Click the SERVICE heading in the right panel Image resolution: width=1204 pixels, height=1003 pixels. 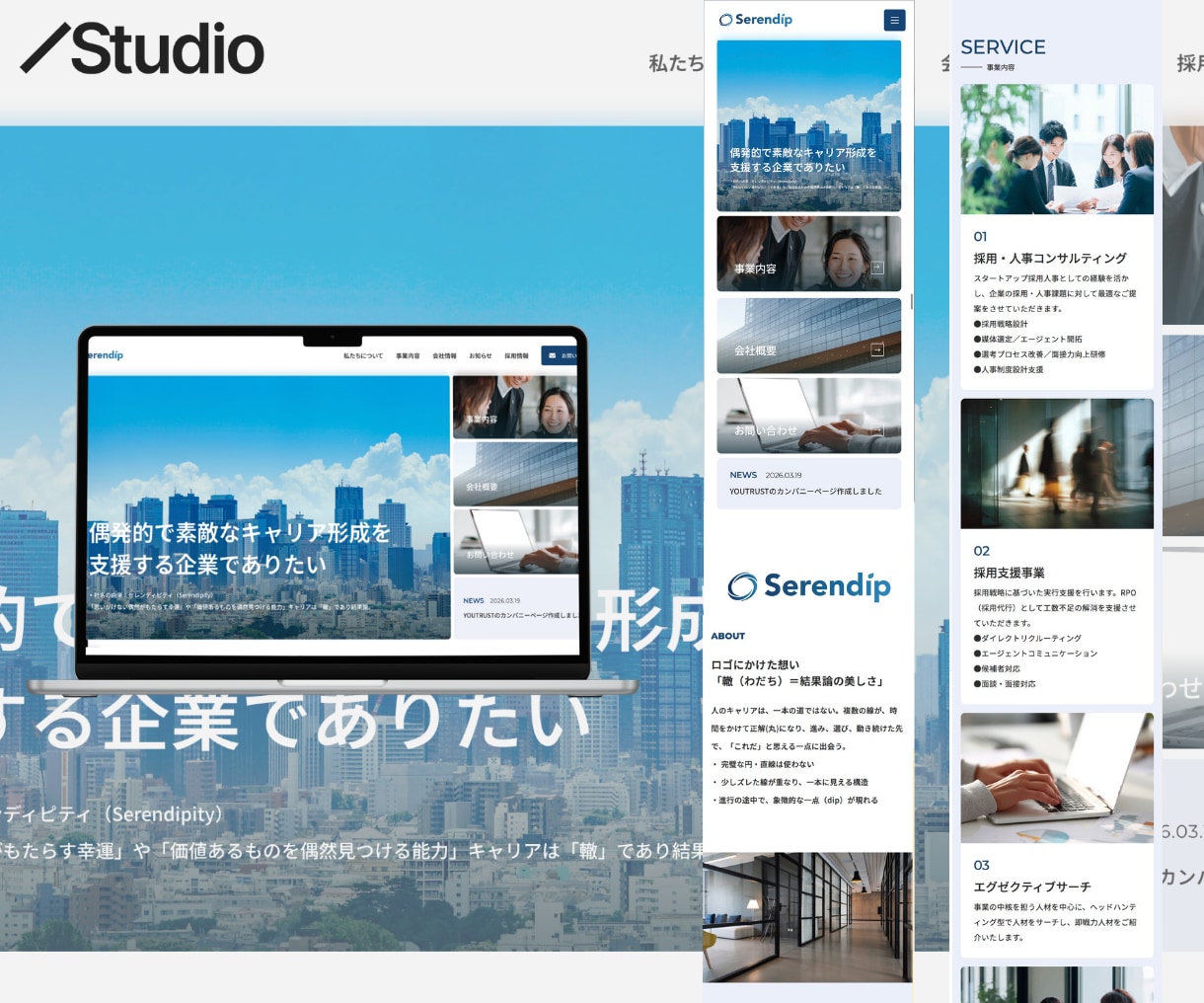pos(1003,46)
